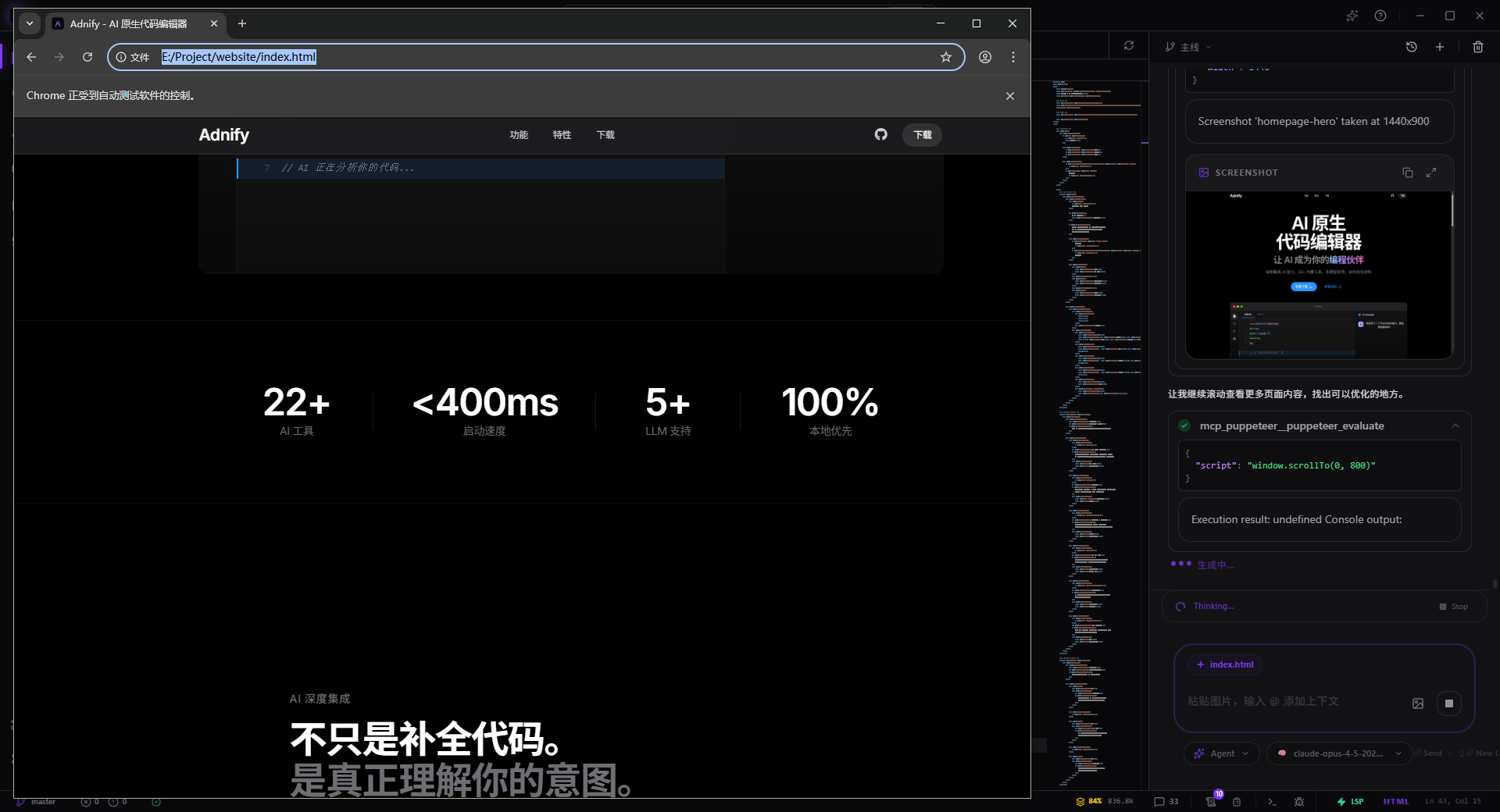
Task: Delete the conversation with the trash icon
Action: [x=1478, y=47]
